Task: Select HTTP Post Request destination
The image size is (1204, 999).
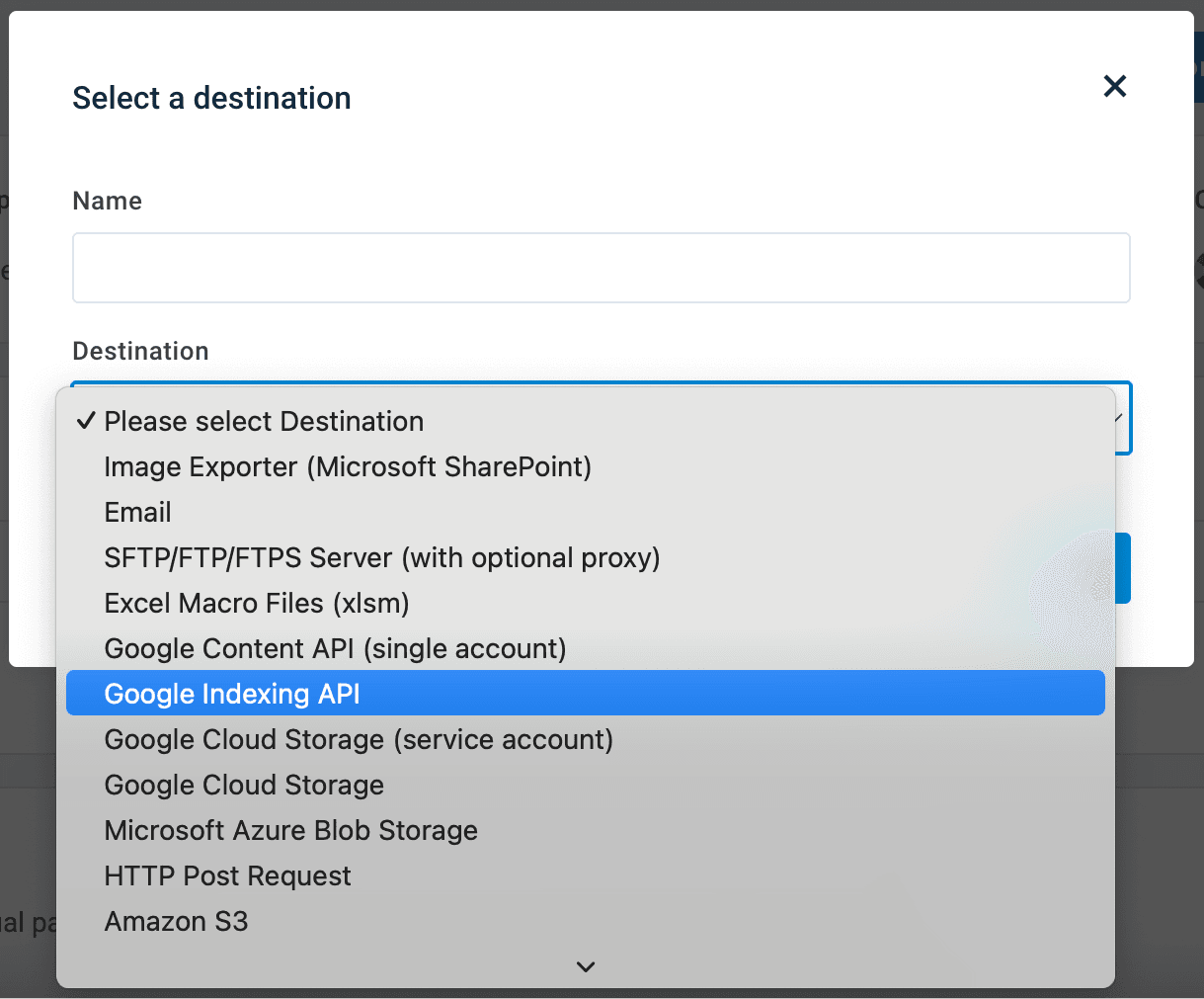Action: (227, 876)
